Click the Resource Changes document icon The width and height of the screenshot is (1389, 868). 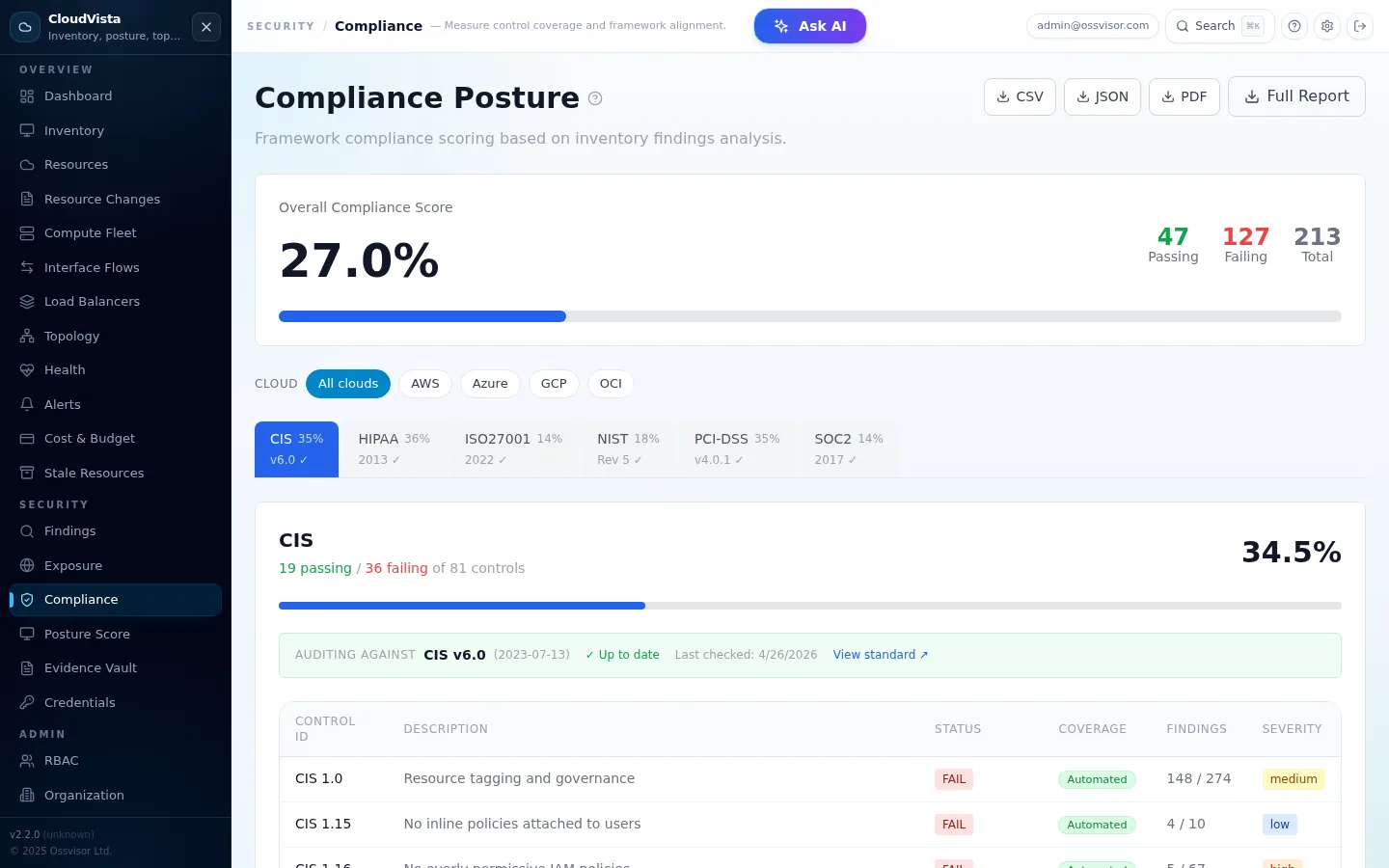click(27, 199)
